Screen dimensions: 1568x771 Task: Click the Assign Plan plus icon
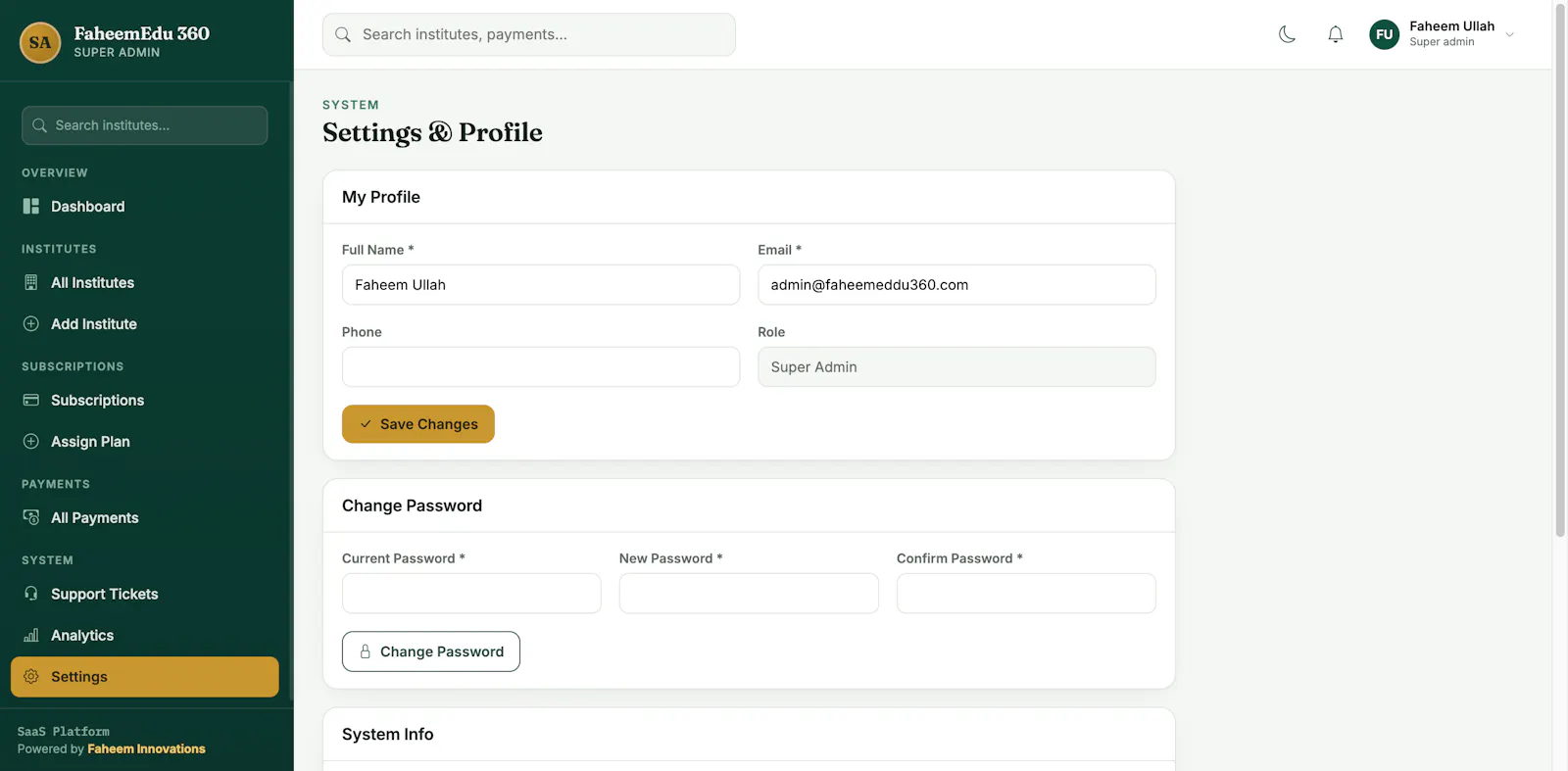pyautogui.click(x=31, y=442)
